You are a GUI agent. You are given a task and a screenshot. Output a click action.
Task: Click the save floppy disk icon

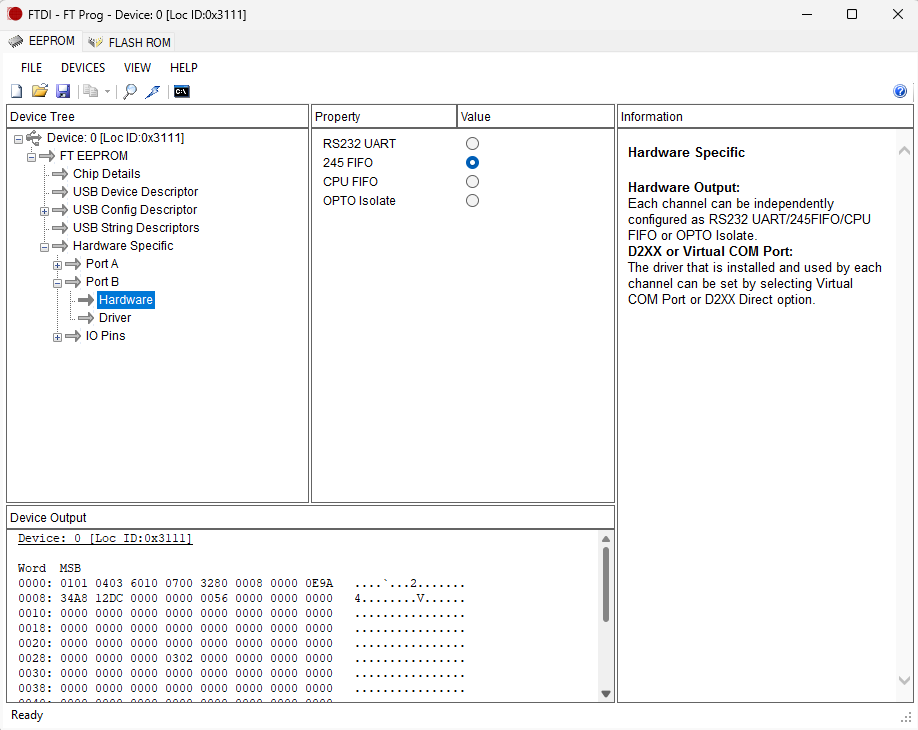tap(63, 91)
